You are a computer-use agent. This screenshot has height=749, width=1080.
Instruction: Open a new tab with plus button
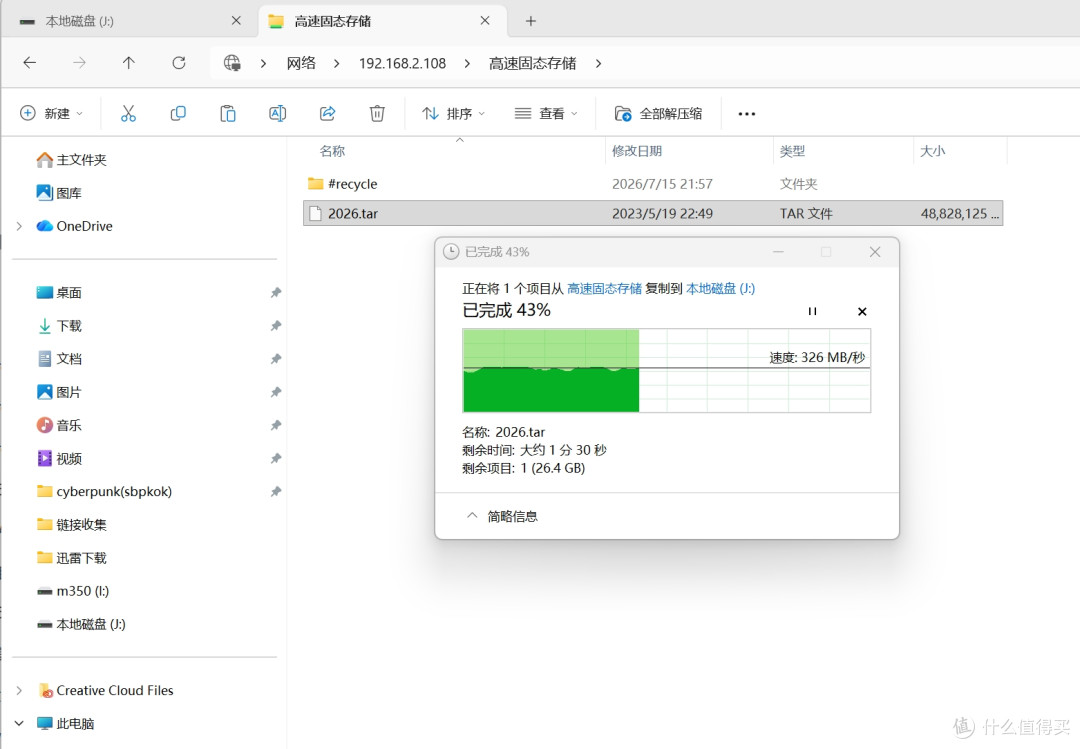(x=530, y=21)
